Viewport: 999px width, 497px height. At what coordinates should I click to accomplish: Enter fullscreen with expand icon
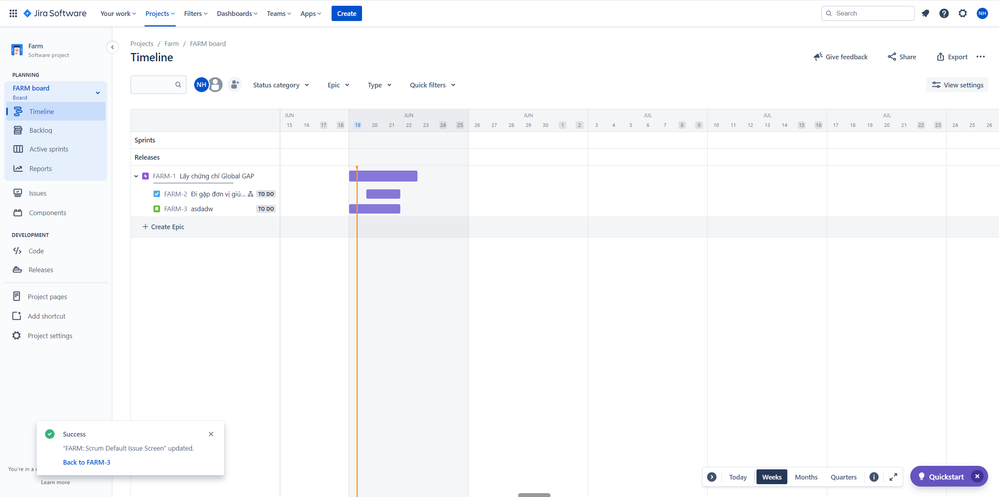click(x=893, y=477)
